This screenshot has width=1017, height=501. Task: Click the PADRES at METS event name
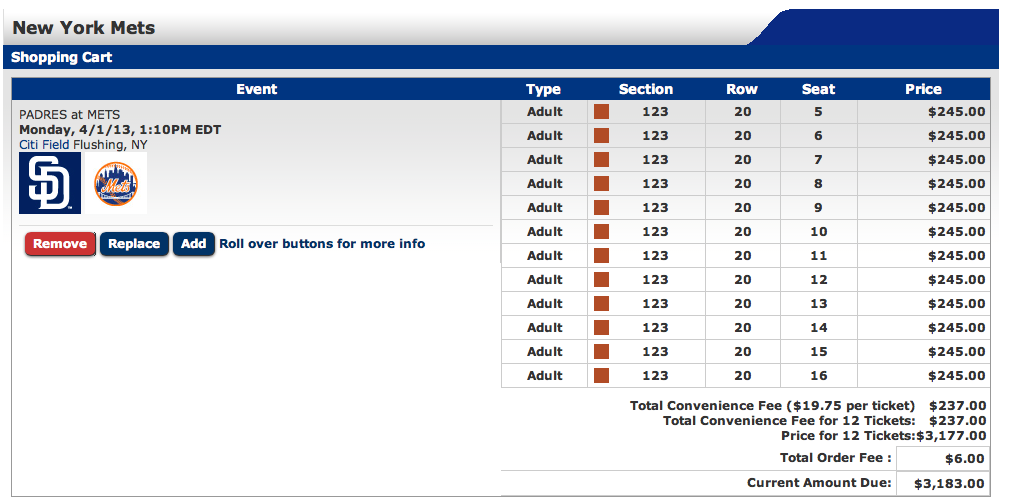69,116
